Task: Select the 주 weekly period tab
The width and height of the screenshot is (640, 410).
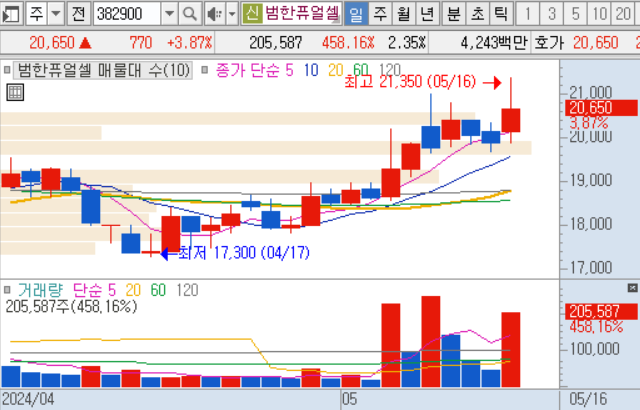Action: (x=380, y=14)
